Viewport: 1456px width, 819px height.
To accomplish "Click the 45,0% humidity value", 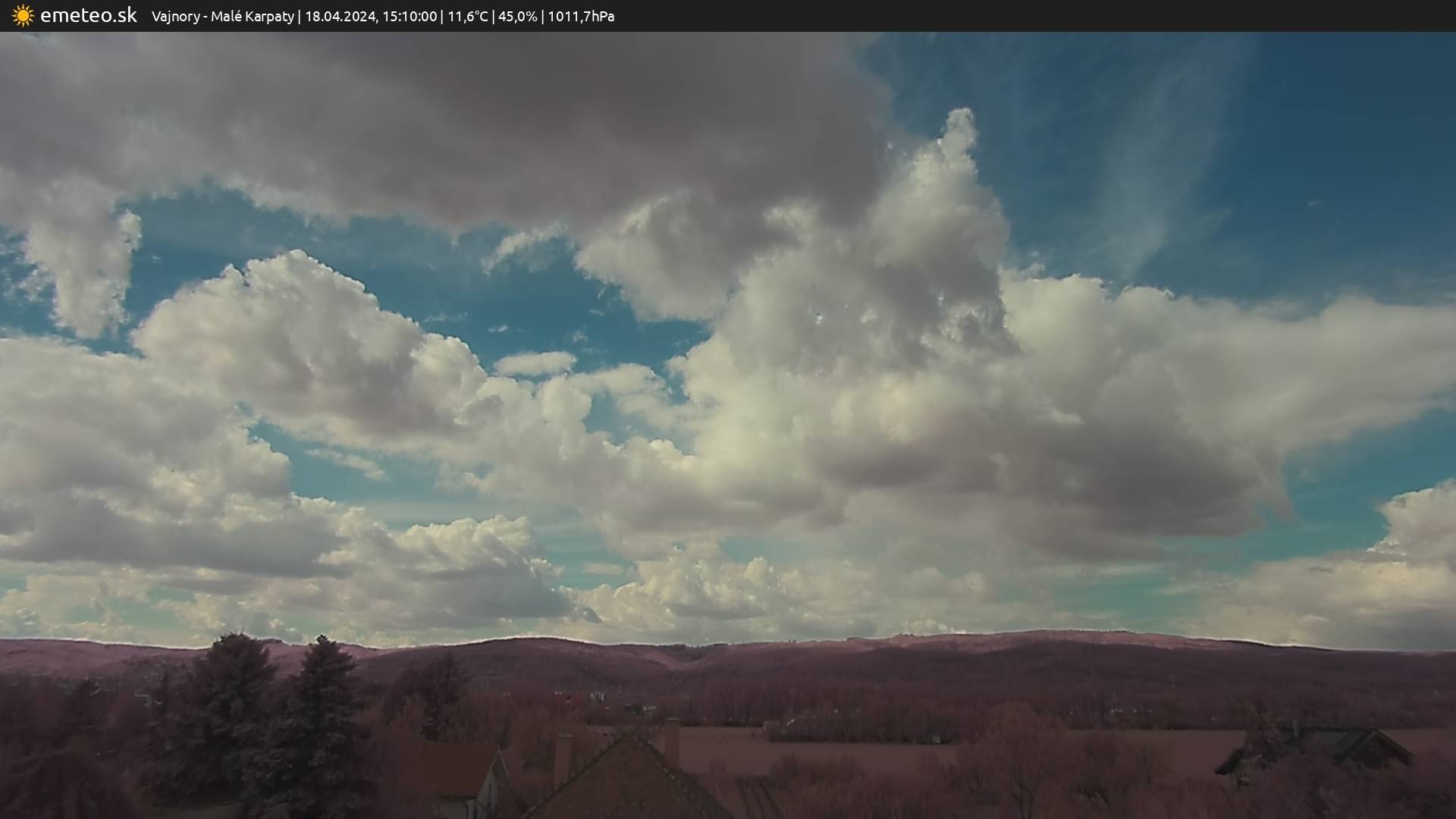I will [518, 17].
